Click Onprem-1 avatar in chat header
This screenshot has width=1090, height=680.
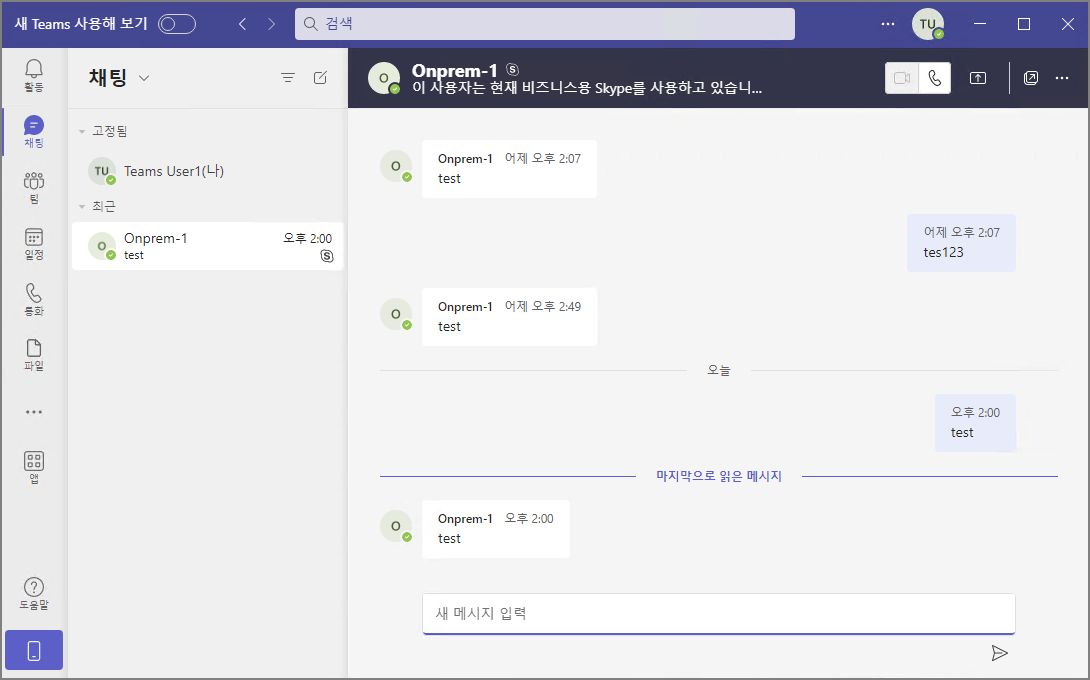point(384,78)
